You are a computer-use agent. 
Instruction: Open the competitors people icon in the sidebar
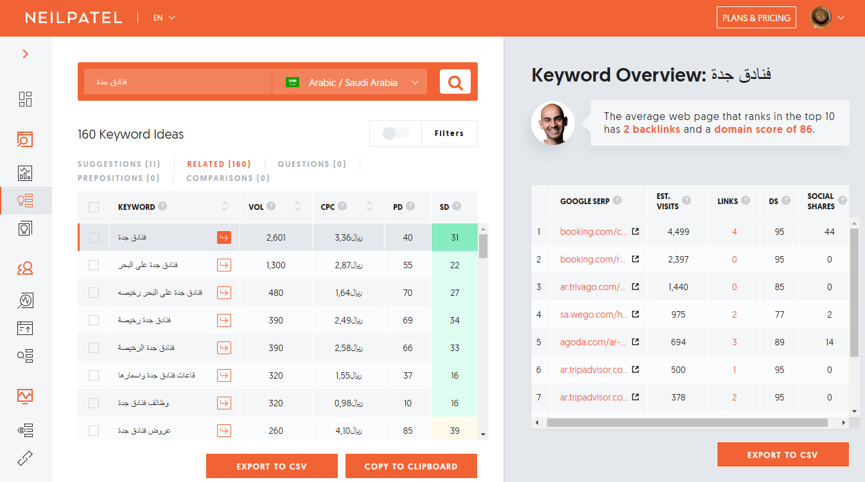tap(25, 268)
